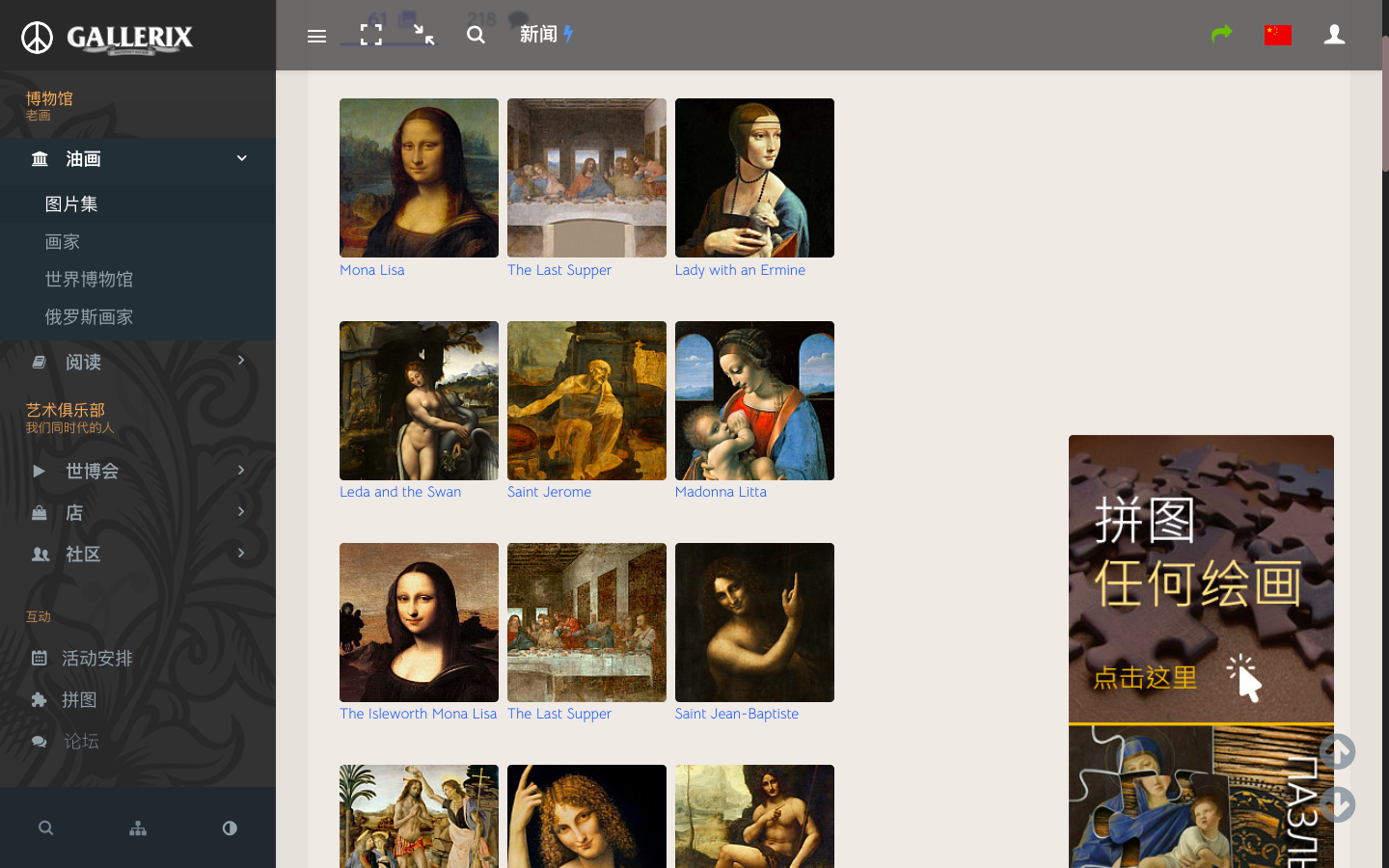Click Saint Jean-Baptiste title link
The image size is (1389, 868).
pyautogui.click(x=737, y=714)
